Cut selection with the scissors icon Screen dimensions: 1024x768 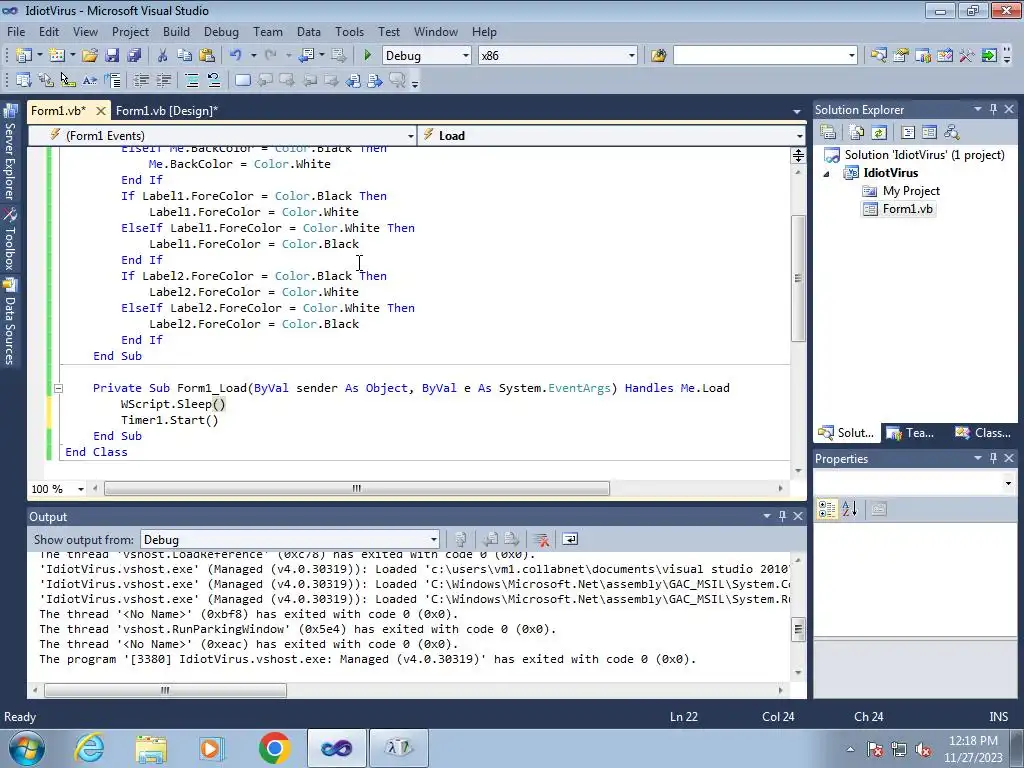point(162,56)
